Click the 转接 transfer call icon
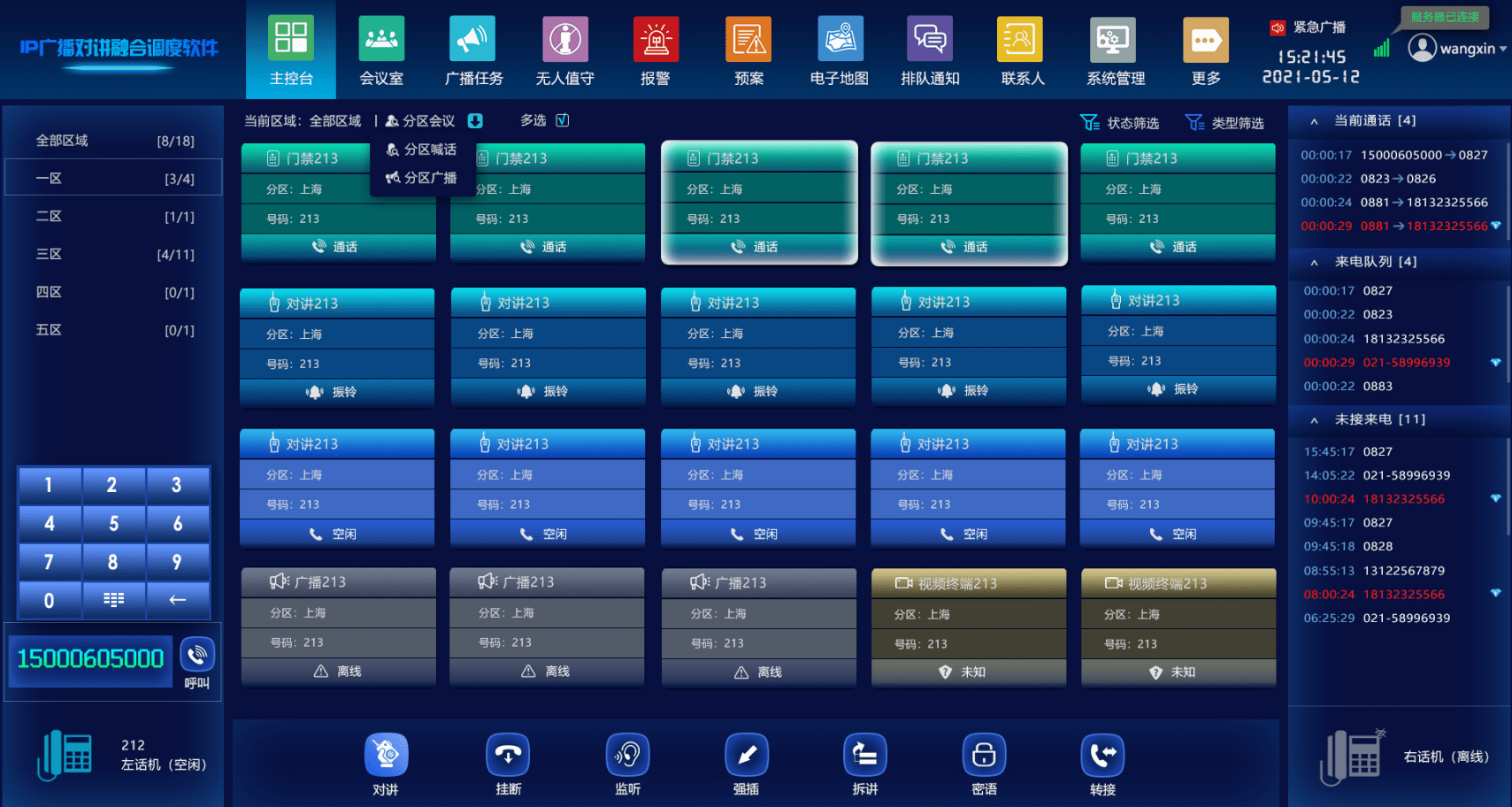The height and width of the screenshot is (807, 1512). pyautogui.click(x=1102, y=755)
